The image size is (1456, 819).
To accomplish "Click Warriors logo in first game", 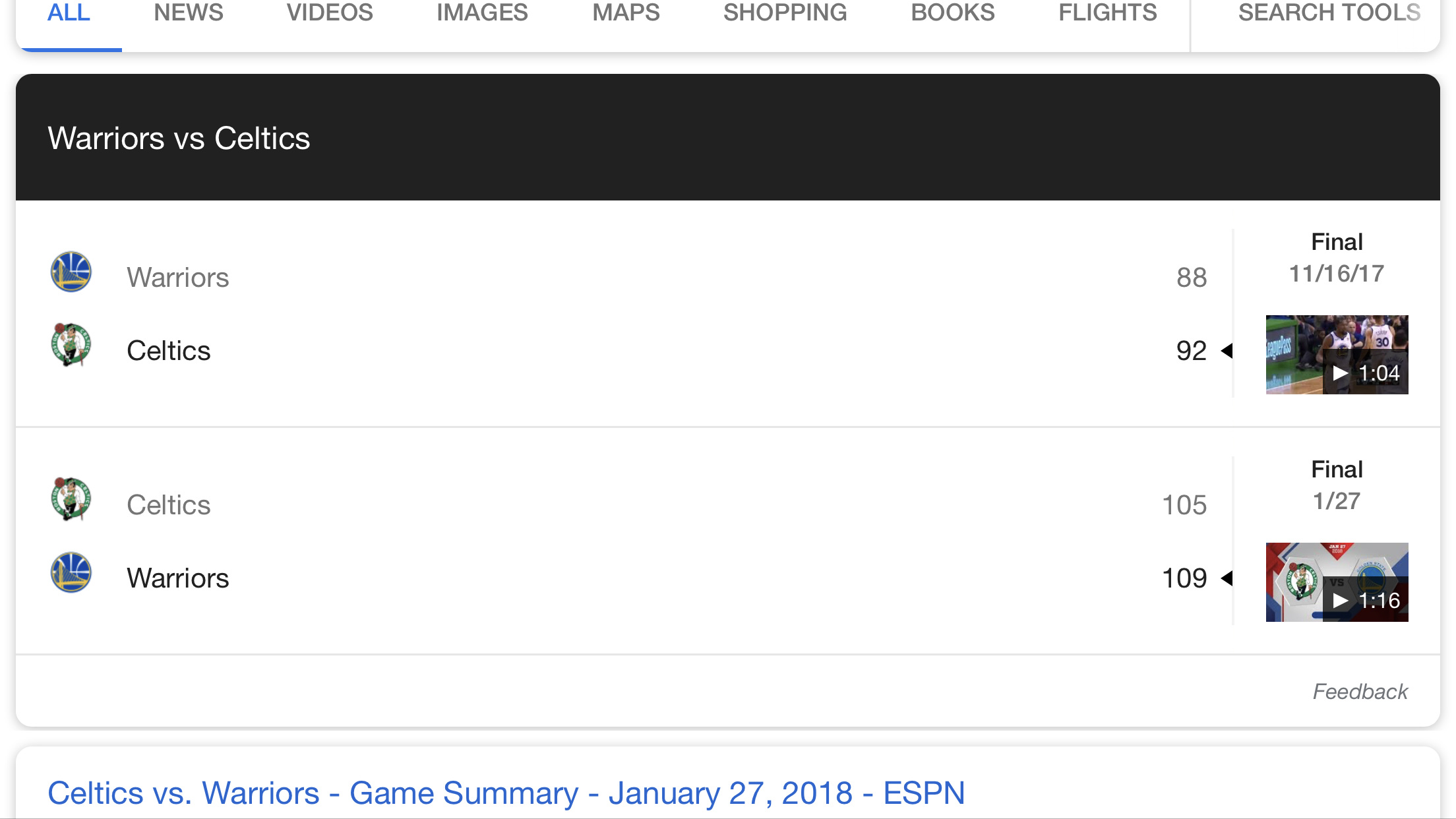I will pos(71,272).
